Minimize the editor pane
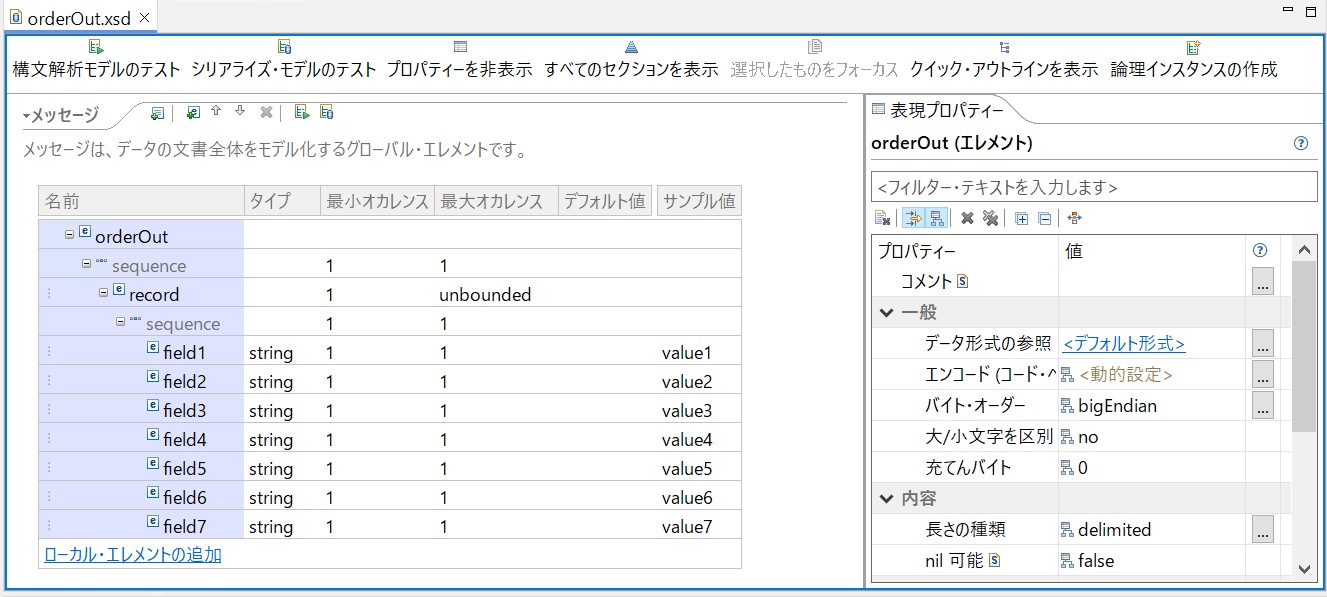The height and width of the screenshot is (597, 1327). coord(1288,10)
